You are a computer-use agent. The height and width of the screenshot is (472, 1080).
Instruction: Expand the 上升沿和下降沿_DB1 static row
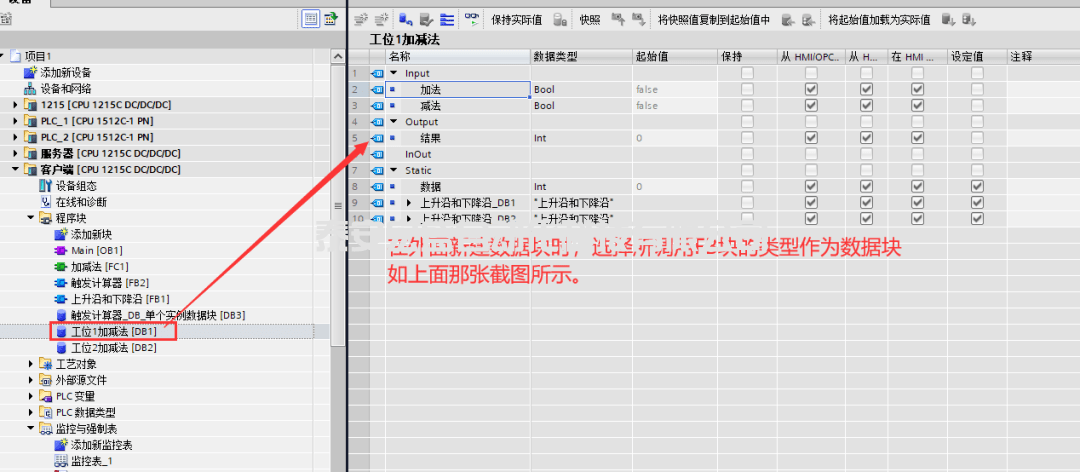pyautogui.click(x=408, y=203)
